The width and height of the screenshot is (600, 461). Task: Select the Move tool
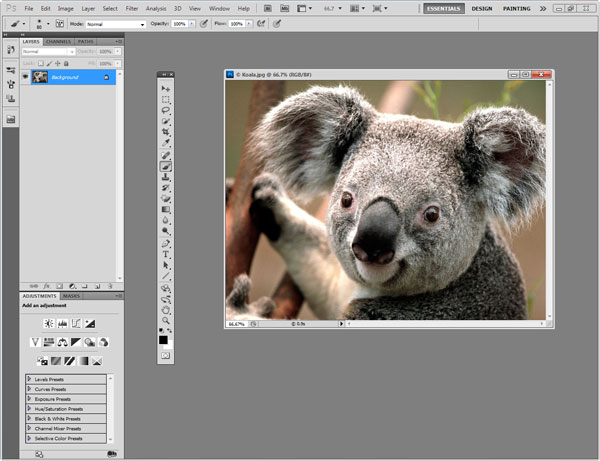click(166, 89)
